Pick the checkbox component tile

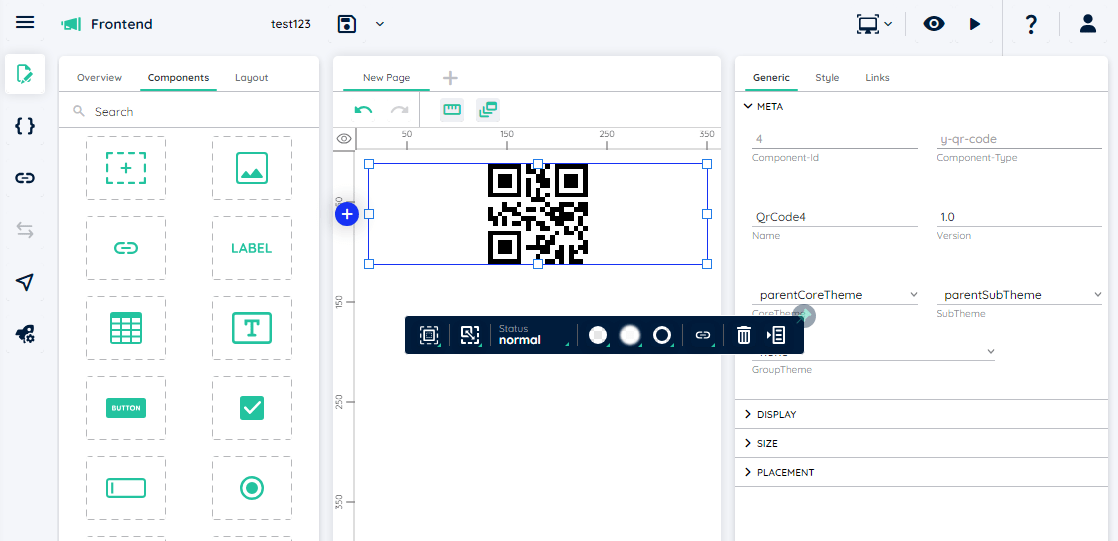pyautogui.click(x=252, y=408)
